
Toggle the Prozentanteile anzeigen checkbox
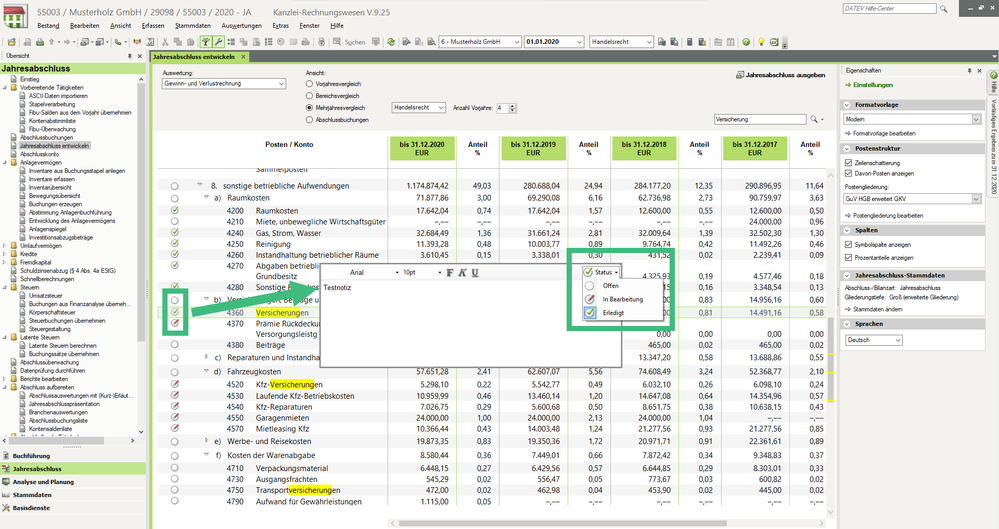coord(848,257)
